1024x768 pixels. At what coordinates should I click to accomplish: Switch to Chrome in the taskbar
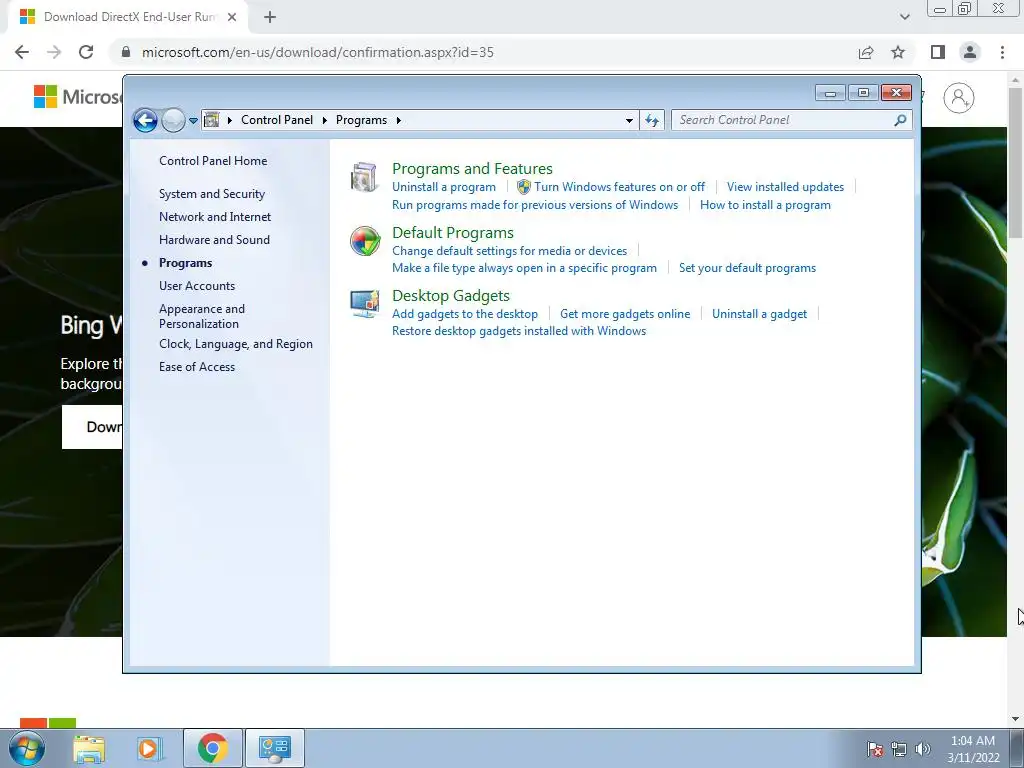(x=212, y=748)
